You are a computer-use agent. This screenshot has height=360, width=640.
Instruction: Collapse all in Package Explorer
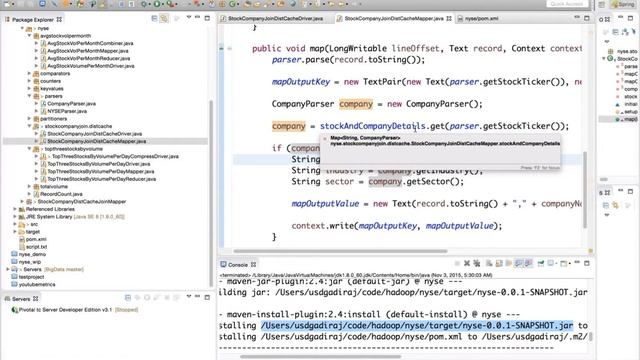(154, 18)
